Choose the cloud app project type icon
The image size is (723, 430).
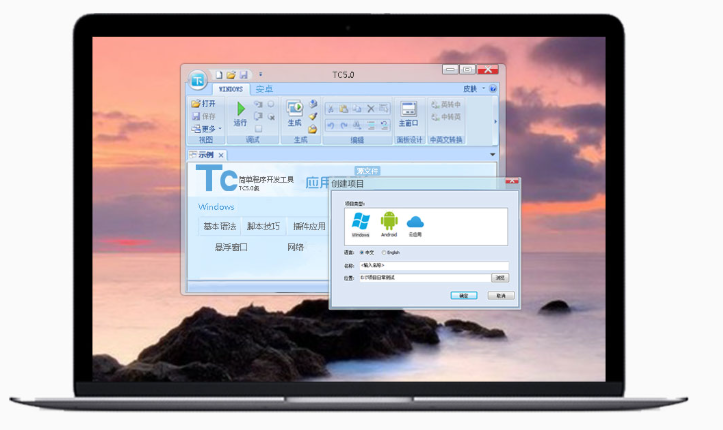click(415, 226)
